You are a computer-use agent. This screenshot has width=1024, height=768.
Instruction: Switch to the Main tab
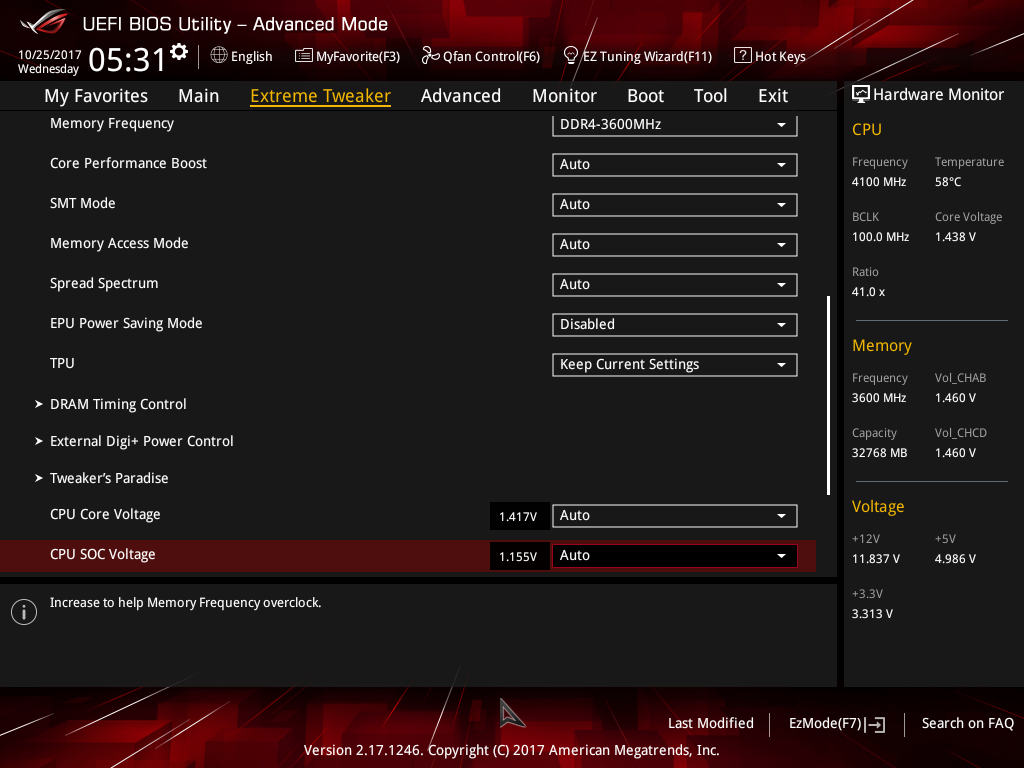point(199,96)
